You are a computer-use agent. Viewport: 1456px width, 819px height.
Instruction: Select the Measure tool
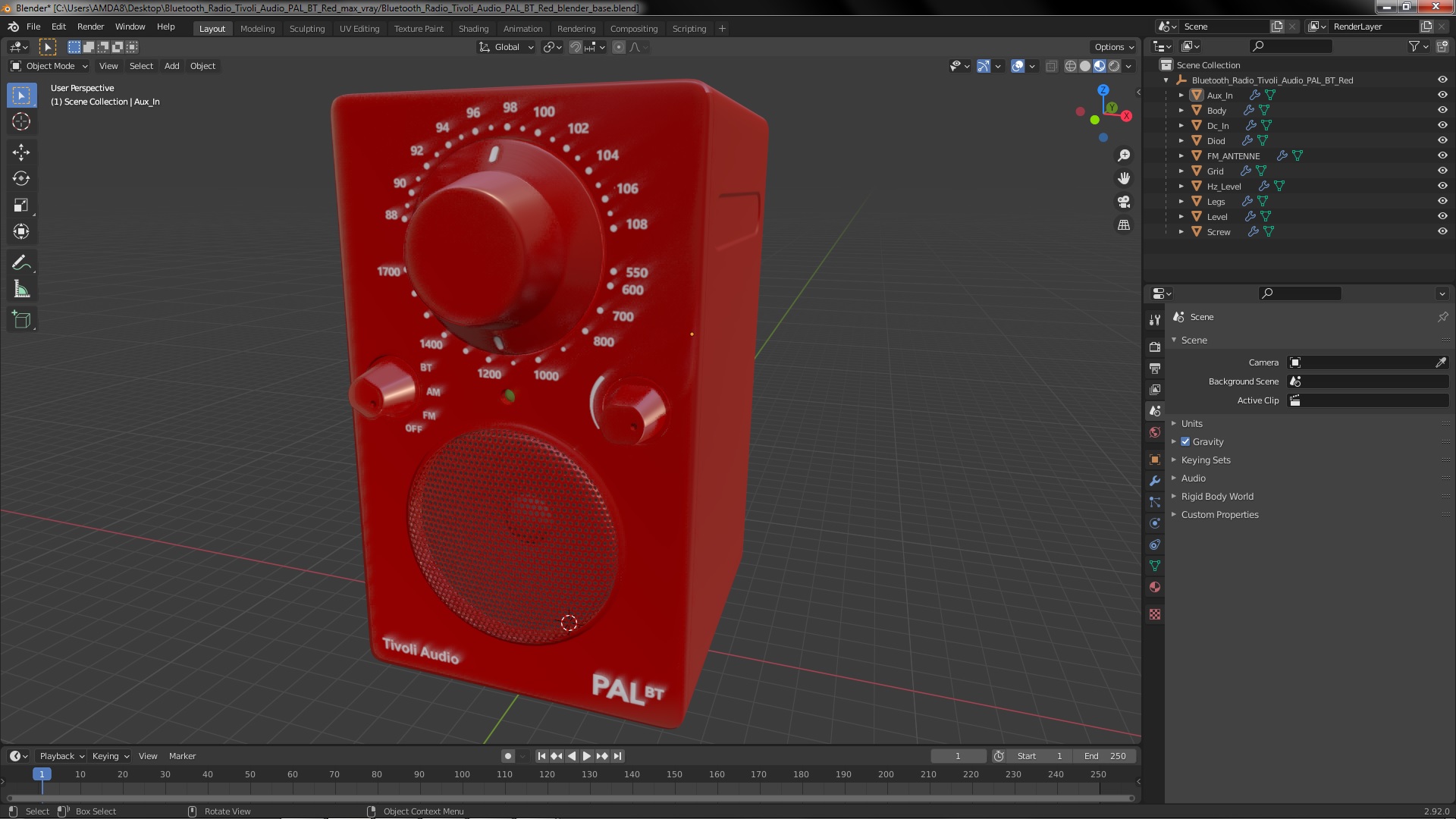point(21,290)
